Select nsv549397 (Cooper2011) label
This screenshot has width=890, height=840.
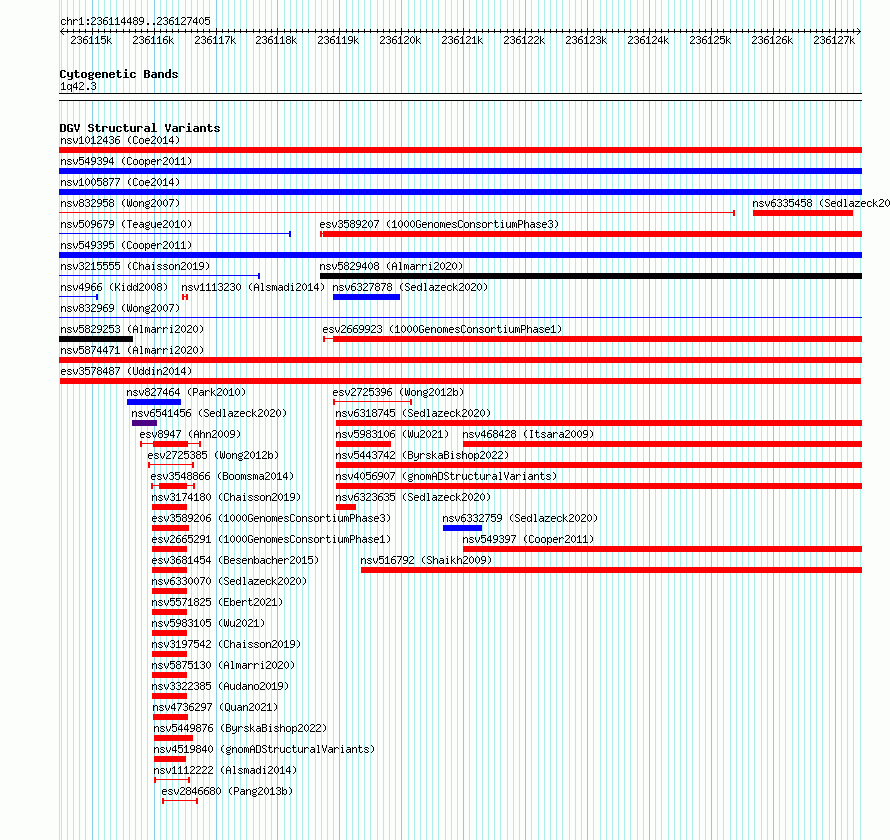point(528,539)
